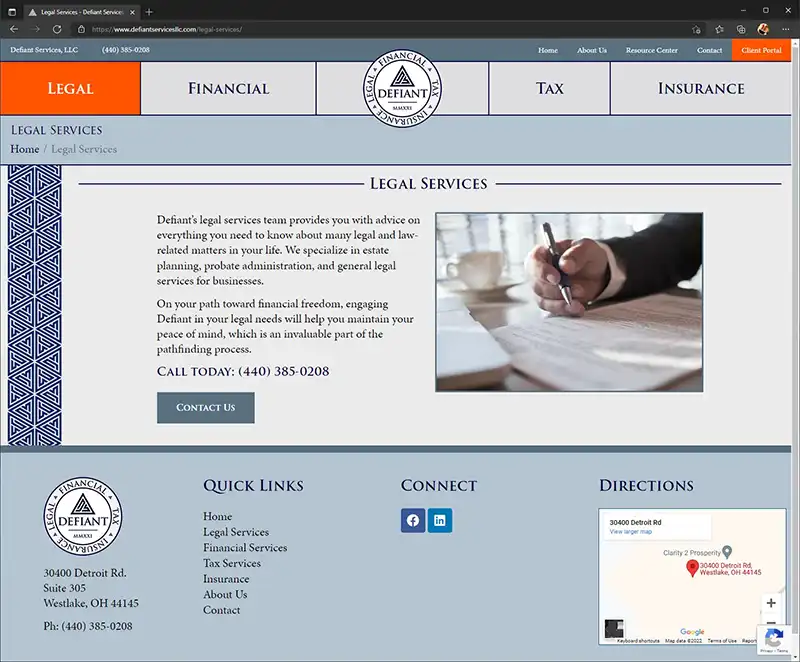
Task: Zoom in on the directions map
Action: coord(771,603)
